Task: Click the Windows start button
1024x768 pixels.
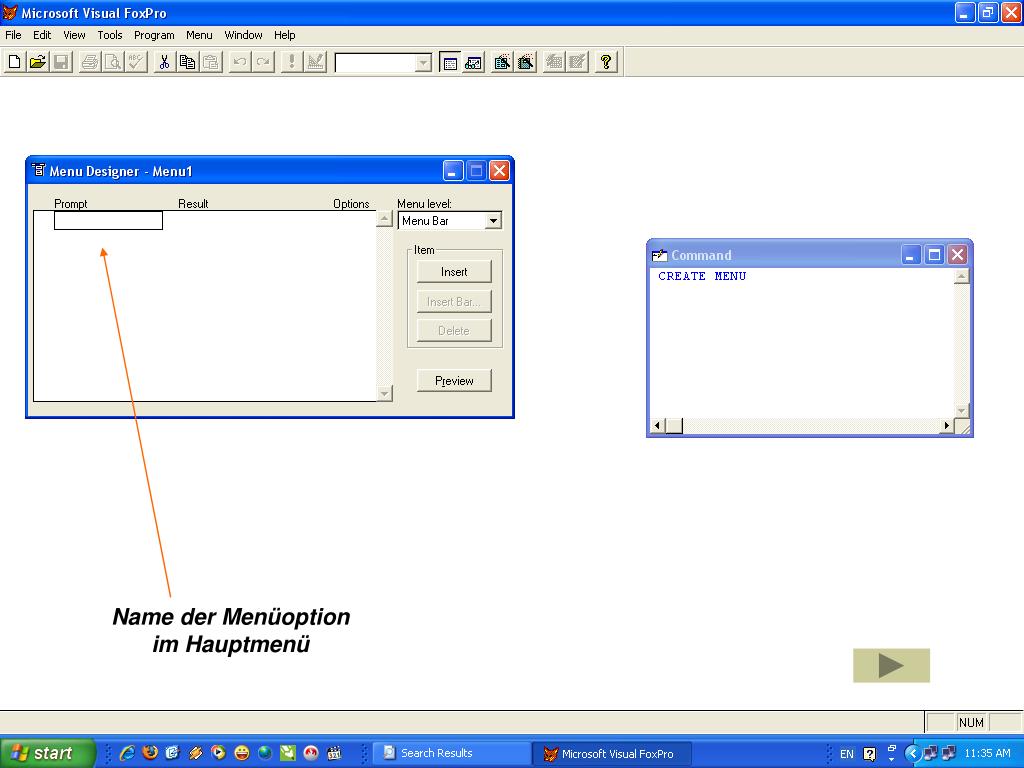Action: [x=48, y=753]
